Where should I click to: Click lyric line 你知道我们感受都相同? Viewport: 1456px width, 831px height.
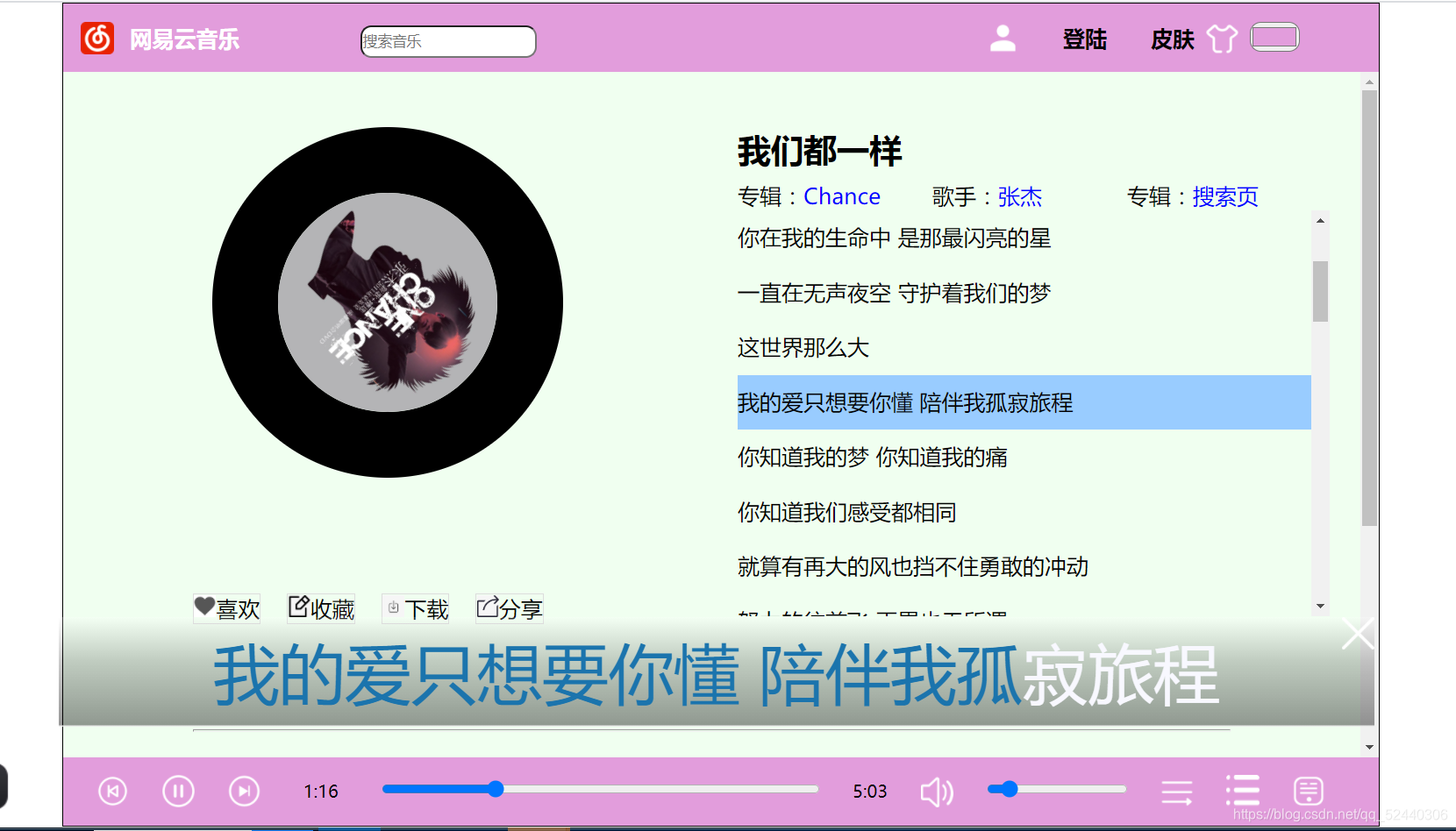tap(847, 512)
